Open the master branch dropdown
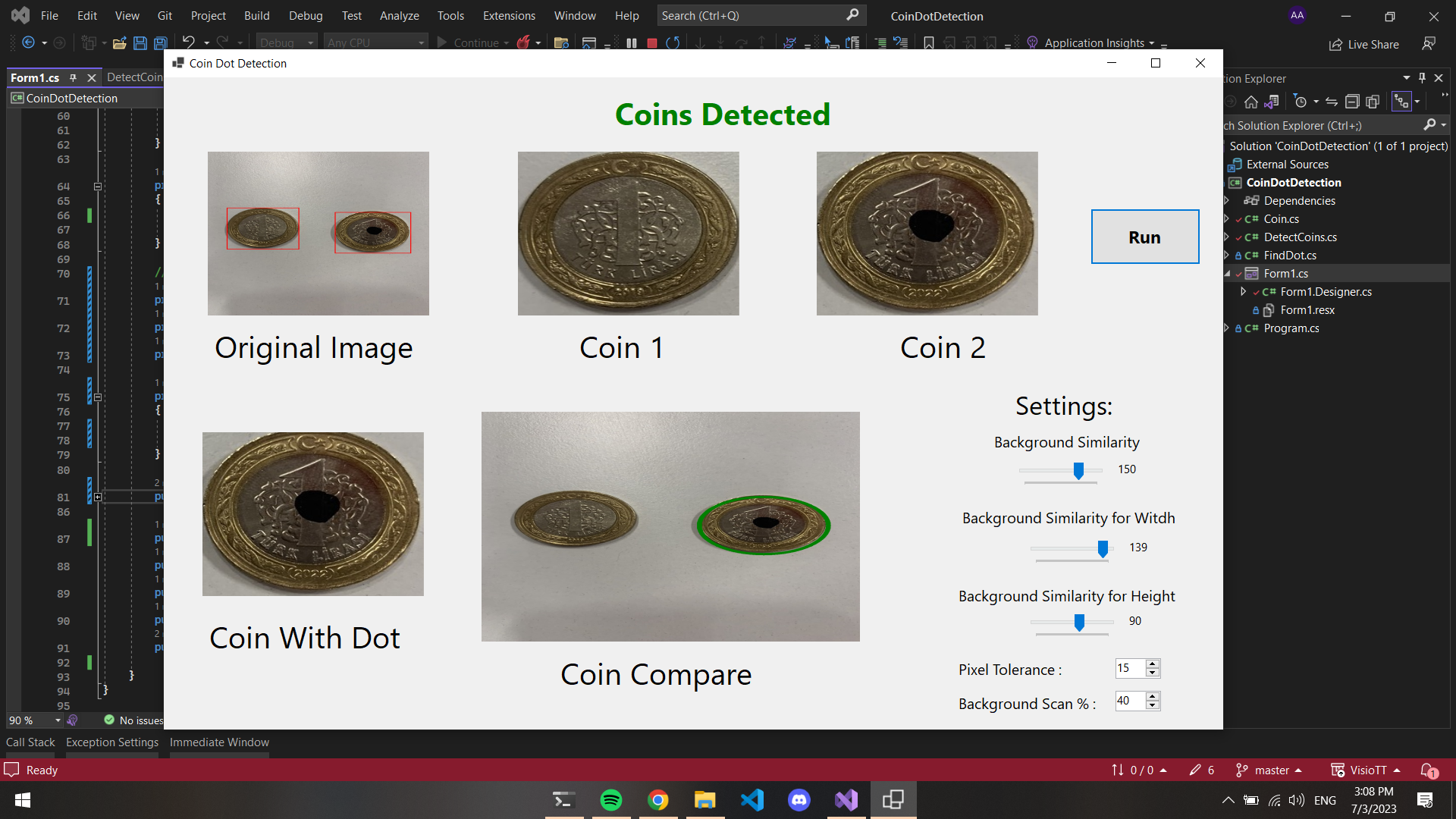Viewport: 1456px width, 819px height. tap(1272, 770)
